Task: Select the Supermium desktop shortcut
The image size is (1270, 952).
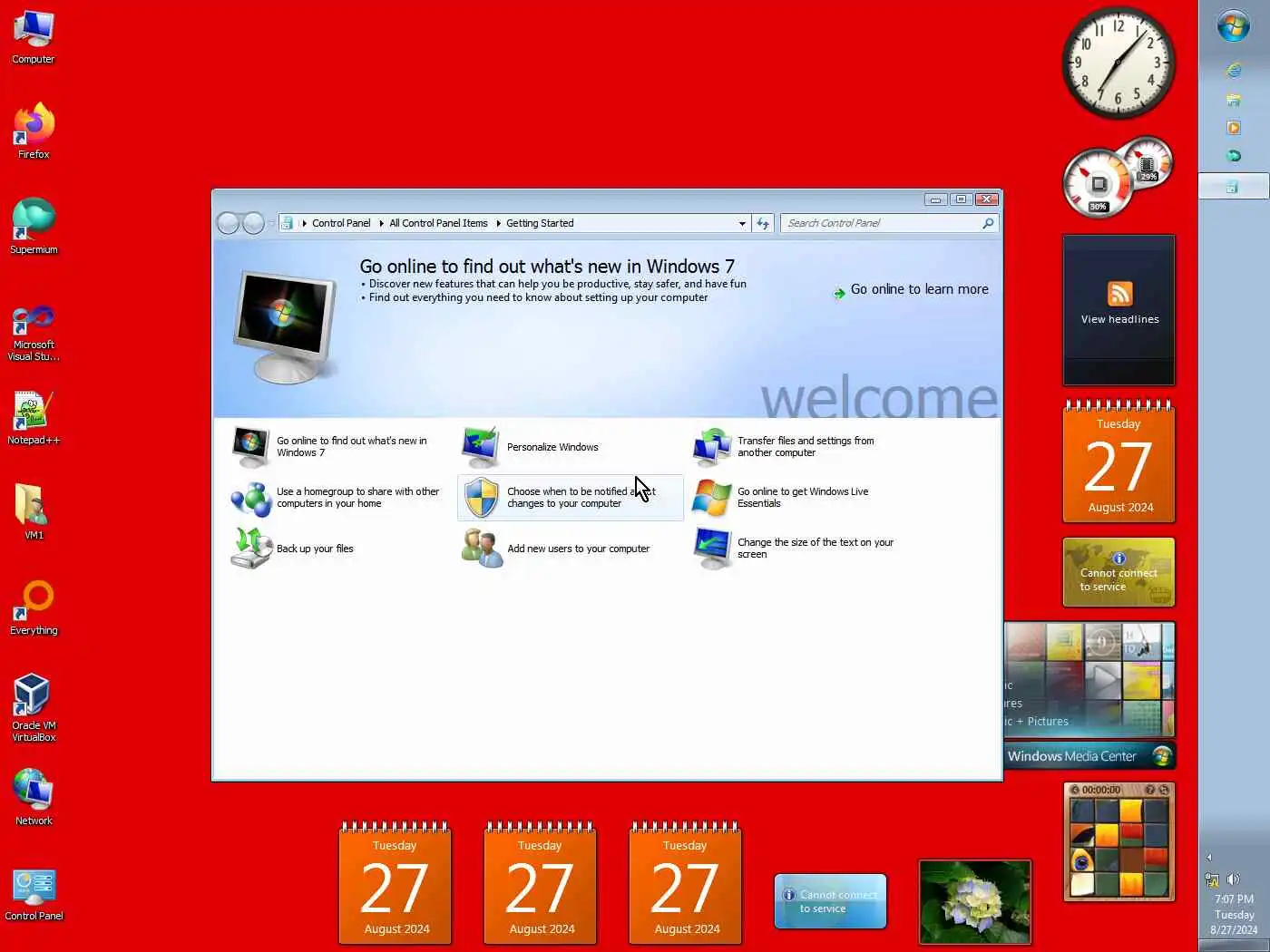Action: coord(34,228)
